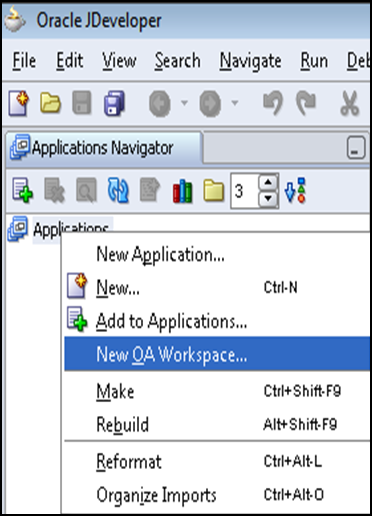Image resolution: width=372 pixels, height=516 pixels.
Task: Open the Forward button history dropdown arrow
Action: click(x=235, y=103)
